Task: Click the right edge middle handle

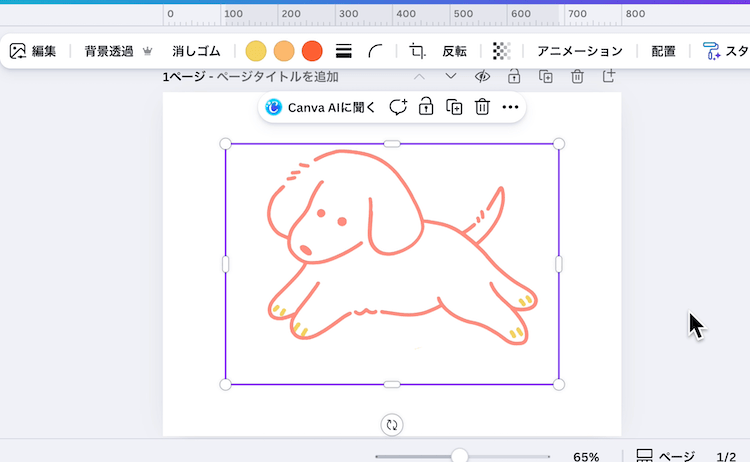Action: (559, 264)
